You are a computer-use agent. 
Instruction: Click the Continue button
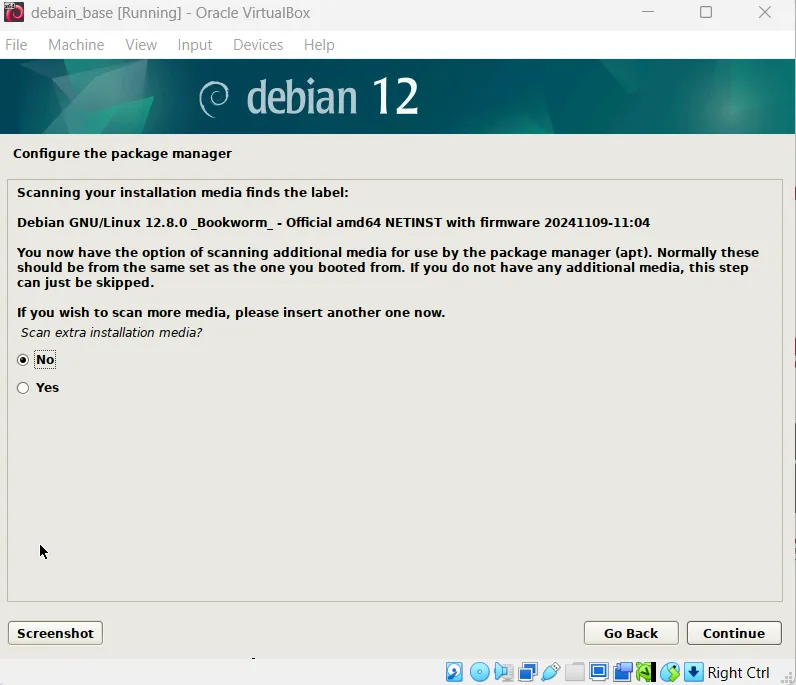click(734, 633)
